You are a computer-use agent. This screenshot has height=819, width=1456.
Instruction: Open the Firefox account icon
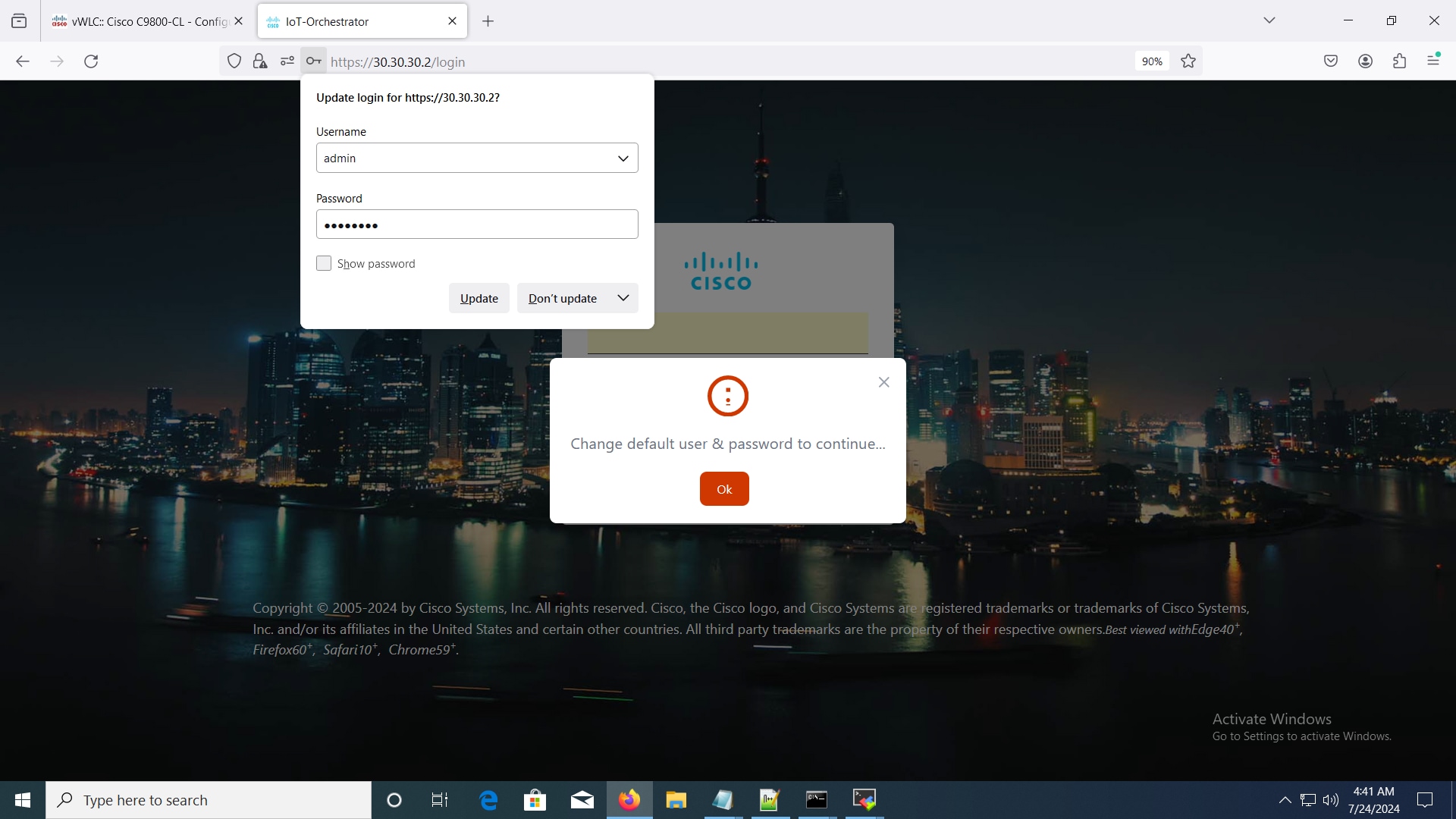click(x=1365, y=61)
